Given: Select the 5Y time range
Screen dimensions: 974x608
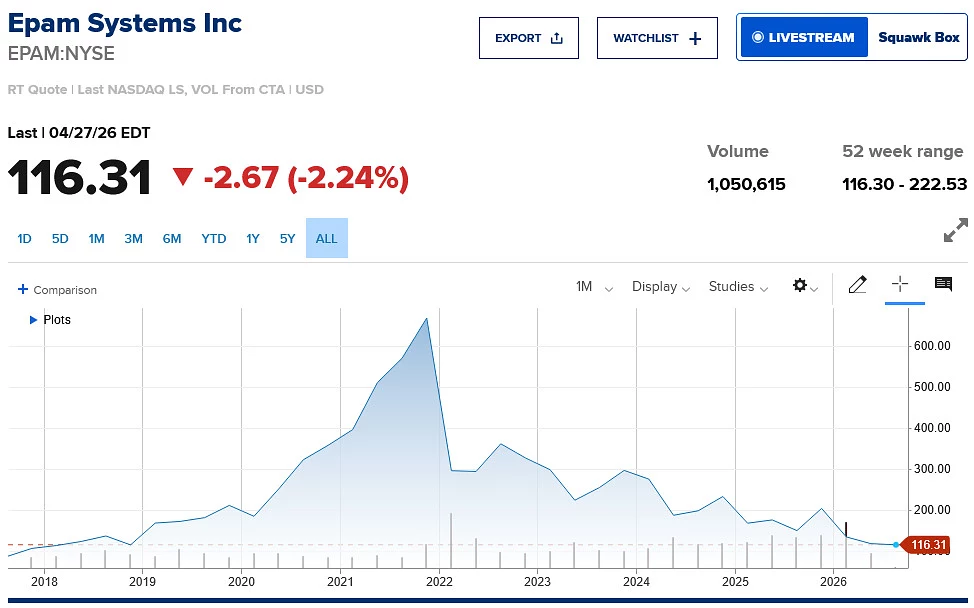Looking at the screenshot, I should point(288,239).
